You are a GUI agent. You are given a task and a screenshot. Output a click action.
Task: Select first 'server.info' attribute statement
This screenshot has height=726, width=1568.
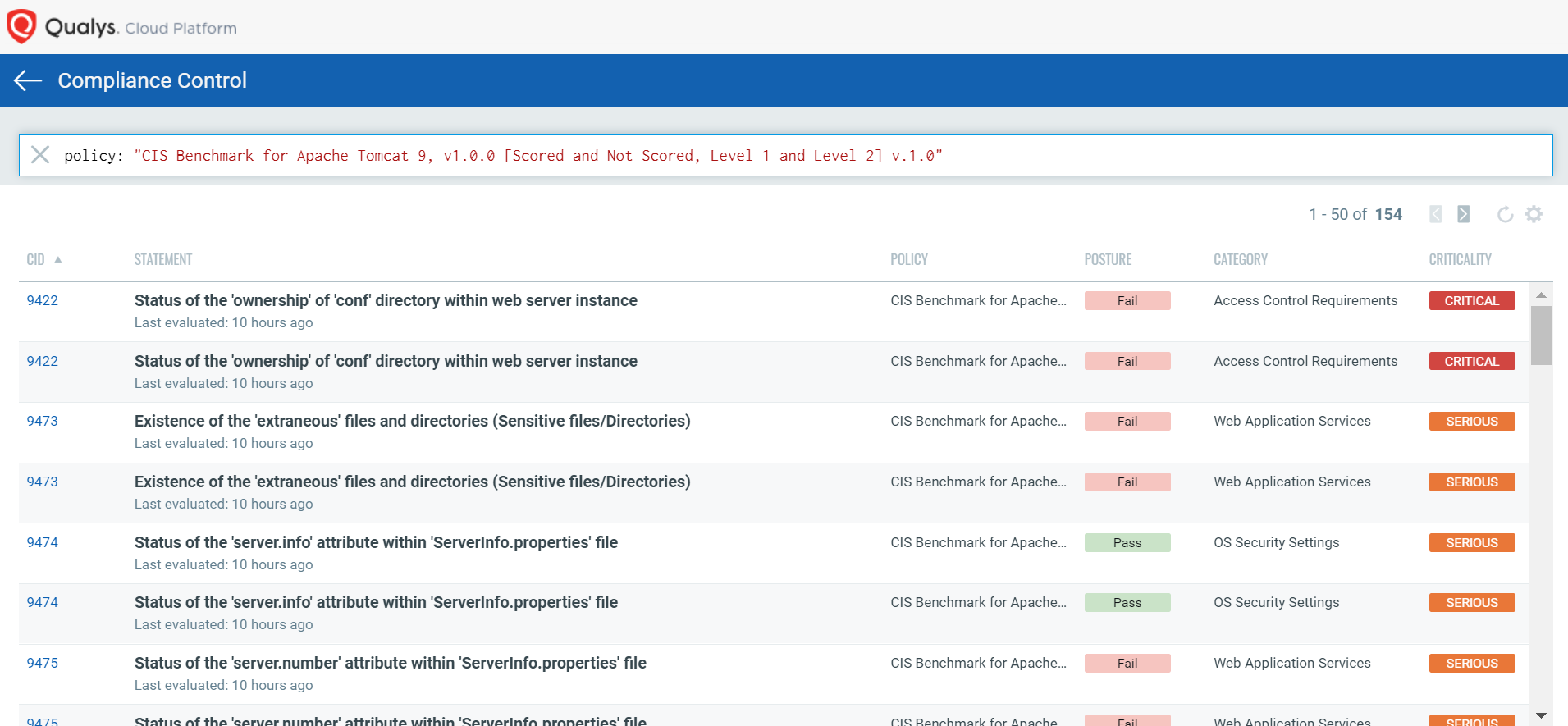tap(376, 542)
